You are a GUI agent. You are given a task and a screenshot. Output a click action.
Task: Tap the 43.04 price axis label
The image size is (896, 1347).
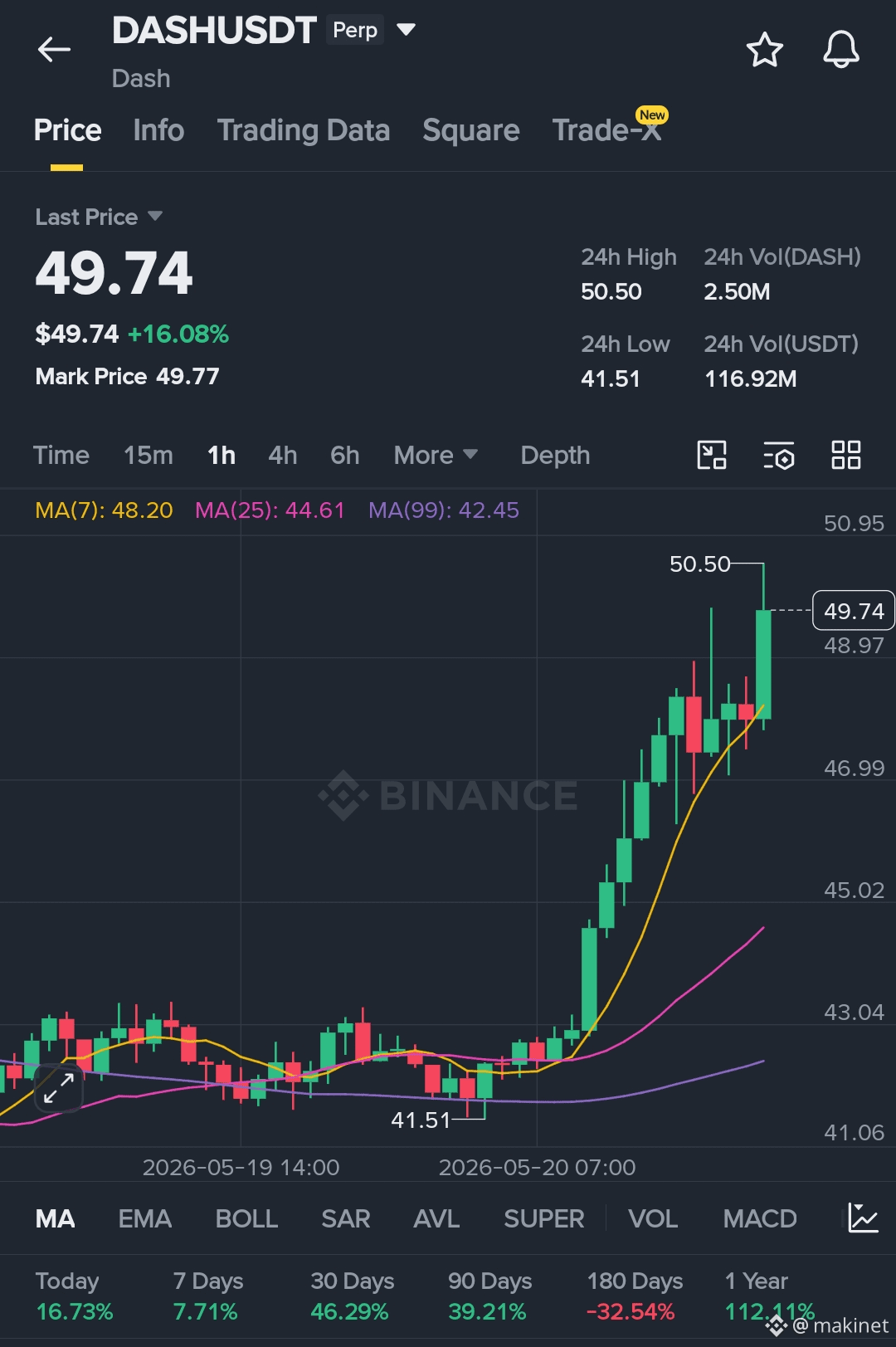[x=854, y=1012]
